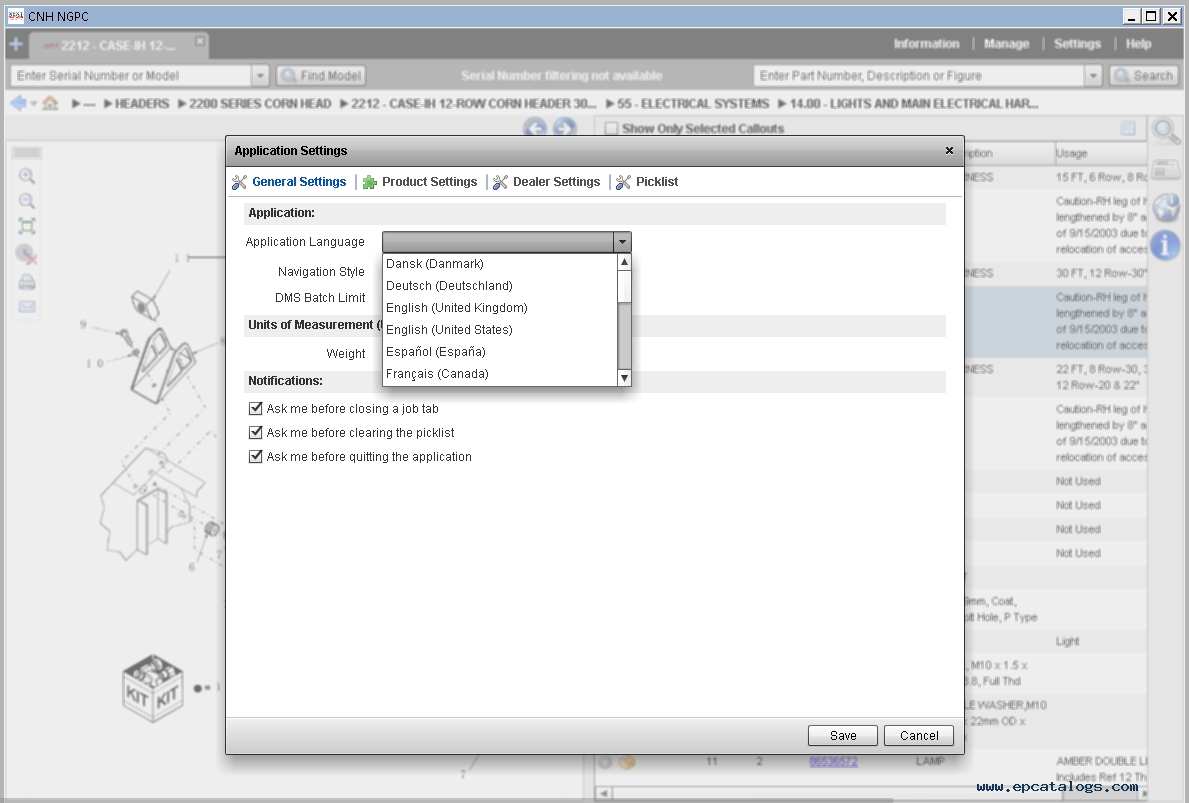Screen dimensions: 1189x803
Task: Click the blue info icon in sidebar
Action: coord(1165,245)
